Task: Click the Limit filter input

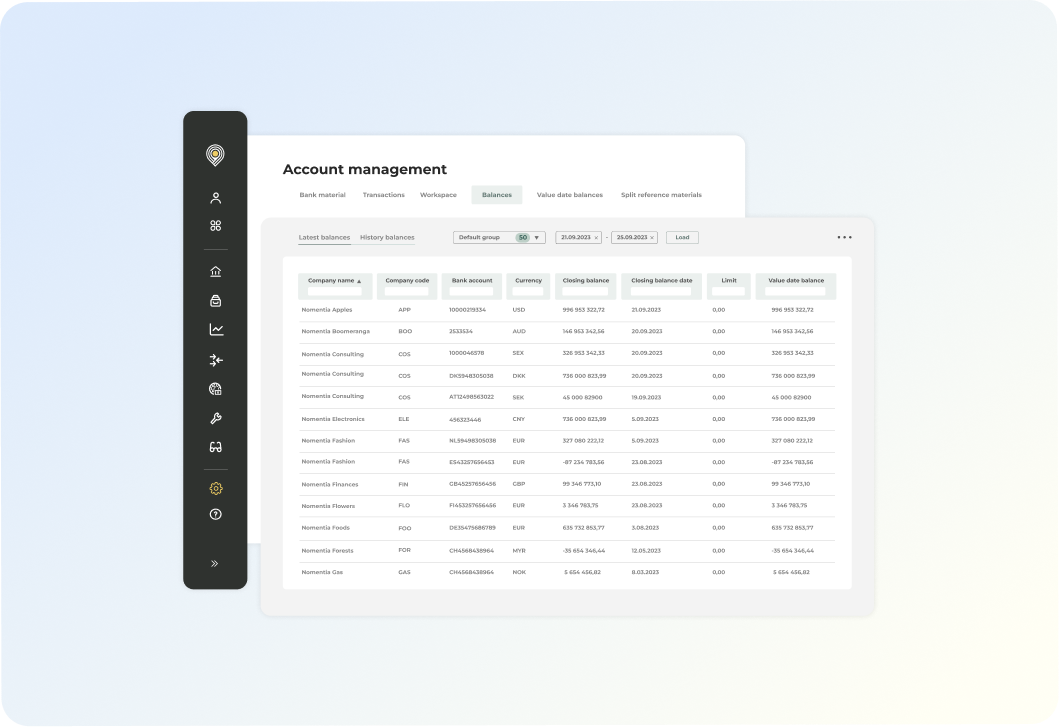Action: tap(729, 291)
